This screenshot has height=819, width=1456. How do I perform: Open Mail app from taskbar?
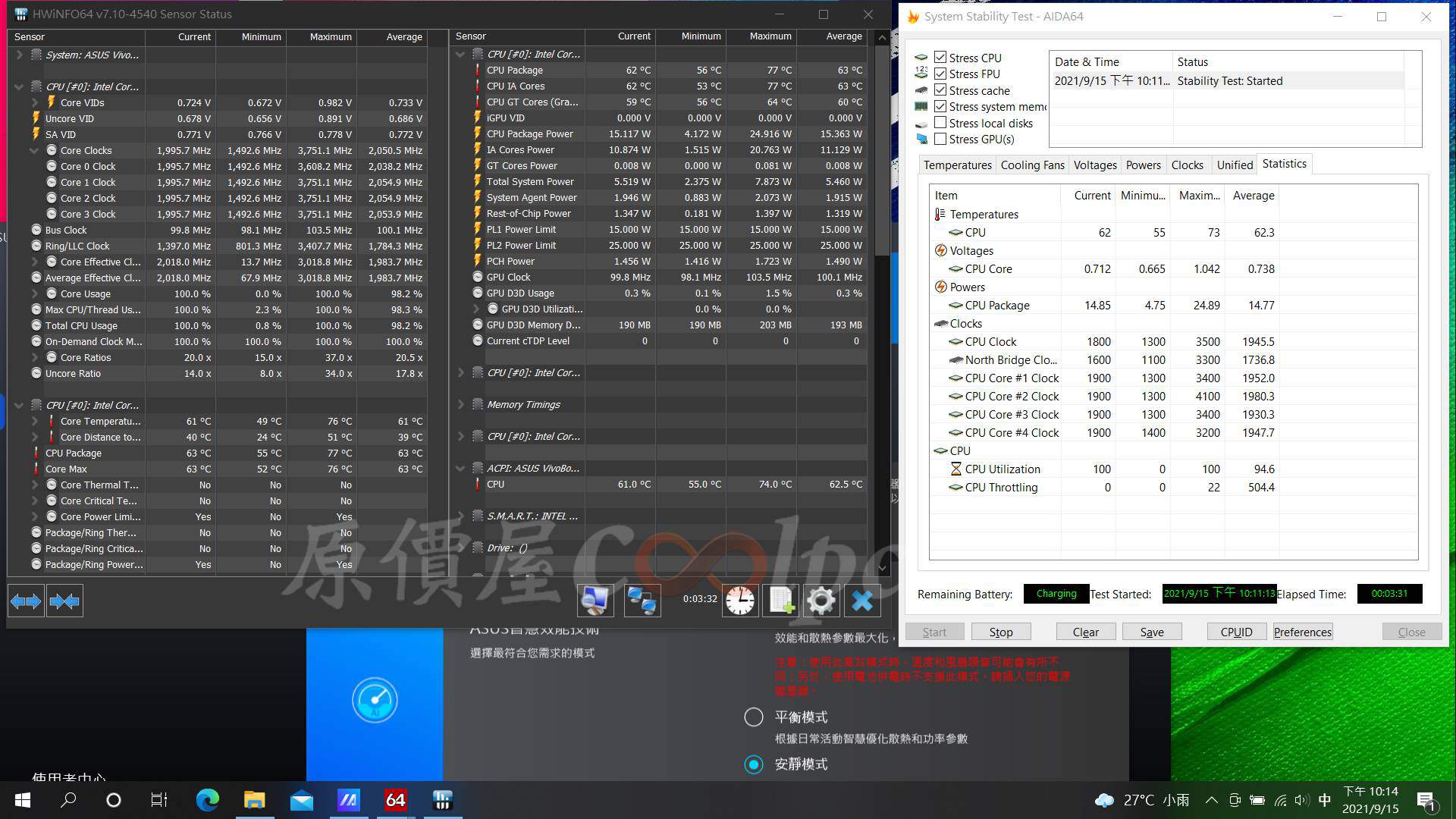[301, 800]
